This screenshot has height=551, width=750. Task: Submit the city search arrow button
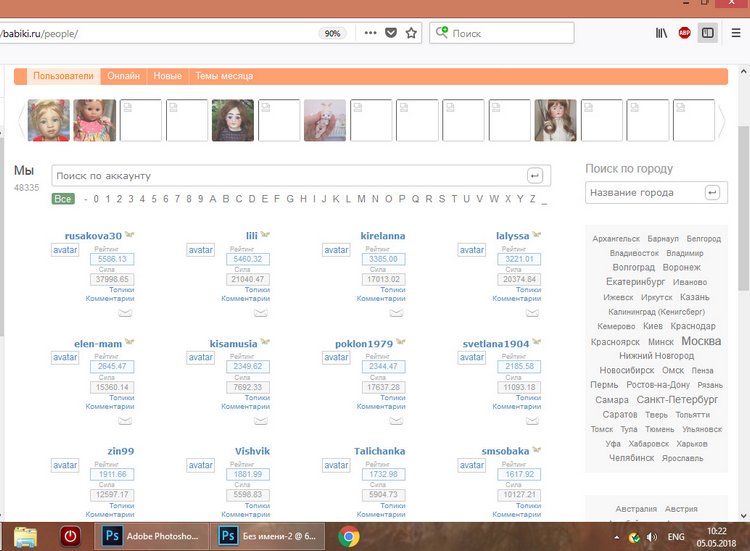[713, 192]
